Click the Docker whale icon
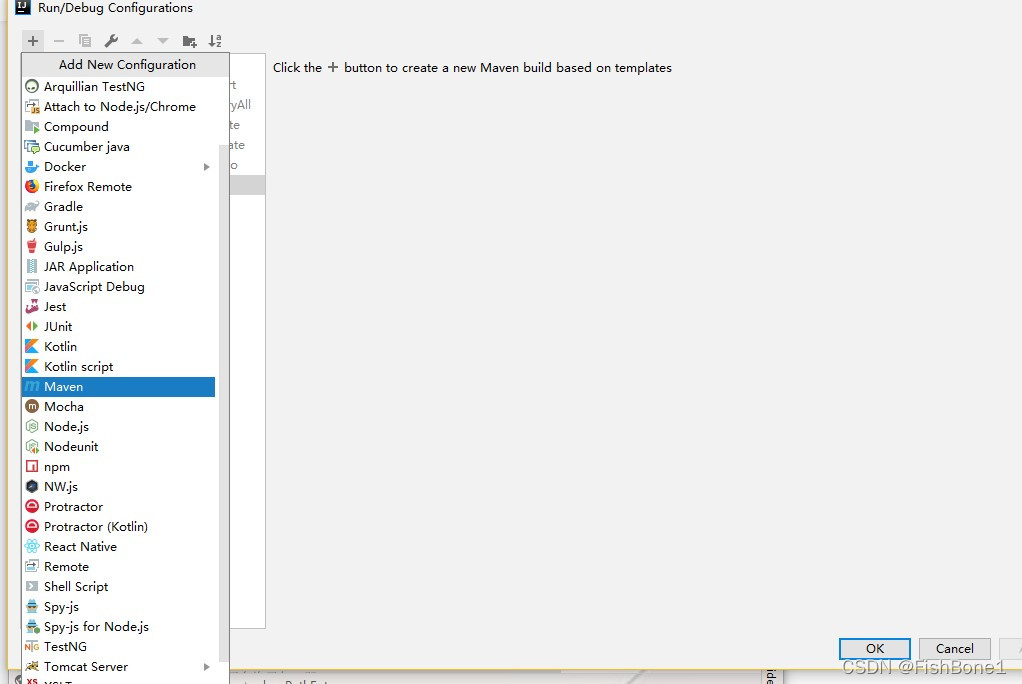The image size is (1022, 684). (x=32, y=167)
